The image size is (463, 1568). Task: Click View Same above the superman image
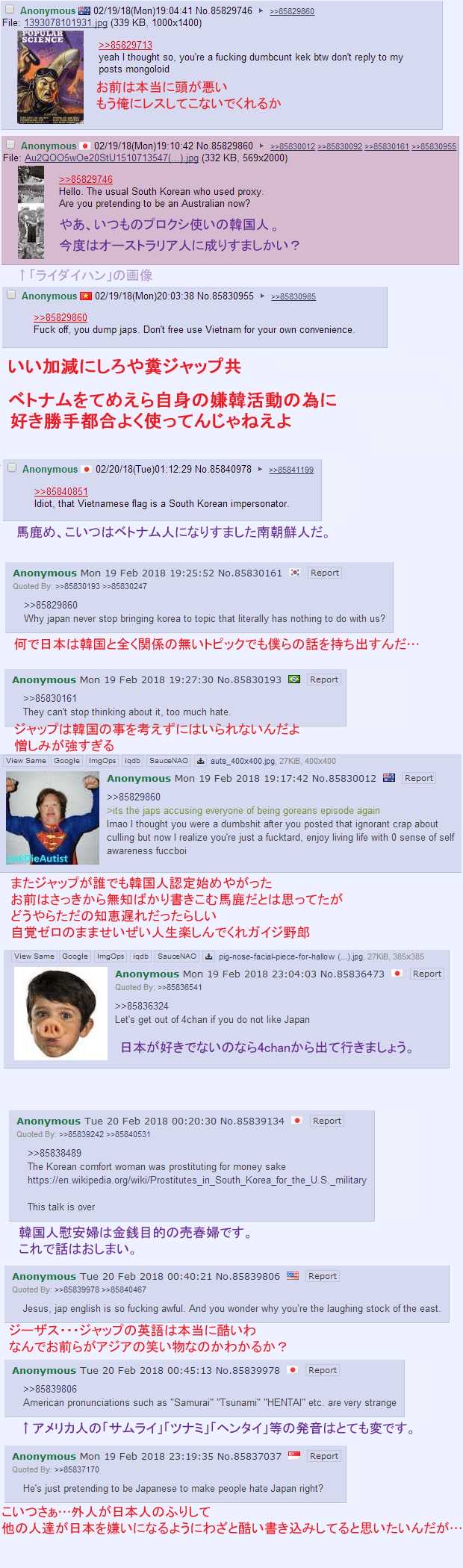click(26, 761)
